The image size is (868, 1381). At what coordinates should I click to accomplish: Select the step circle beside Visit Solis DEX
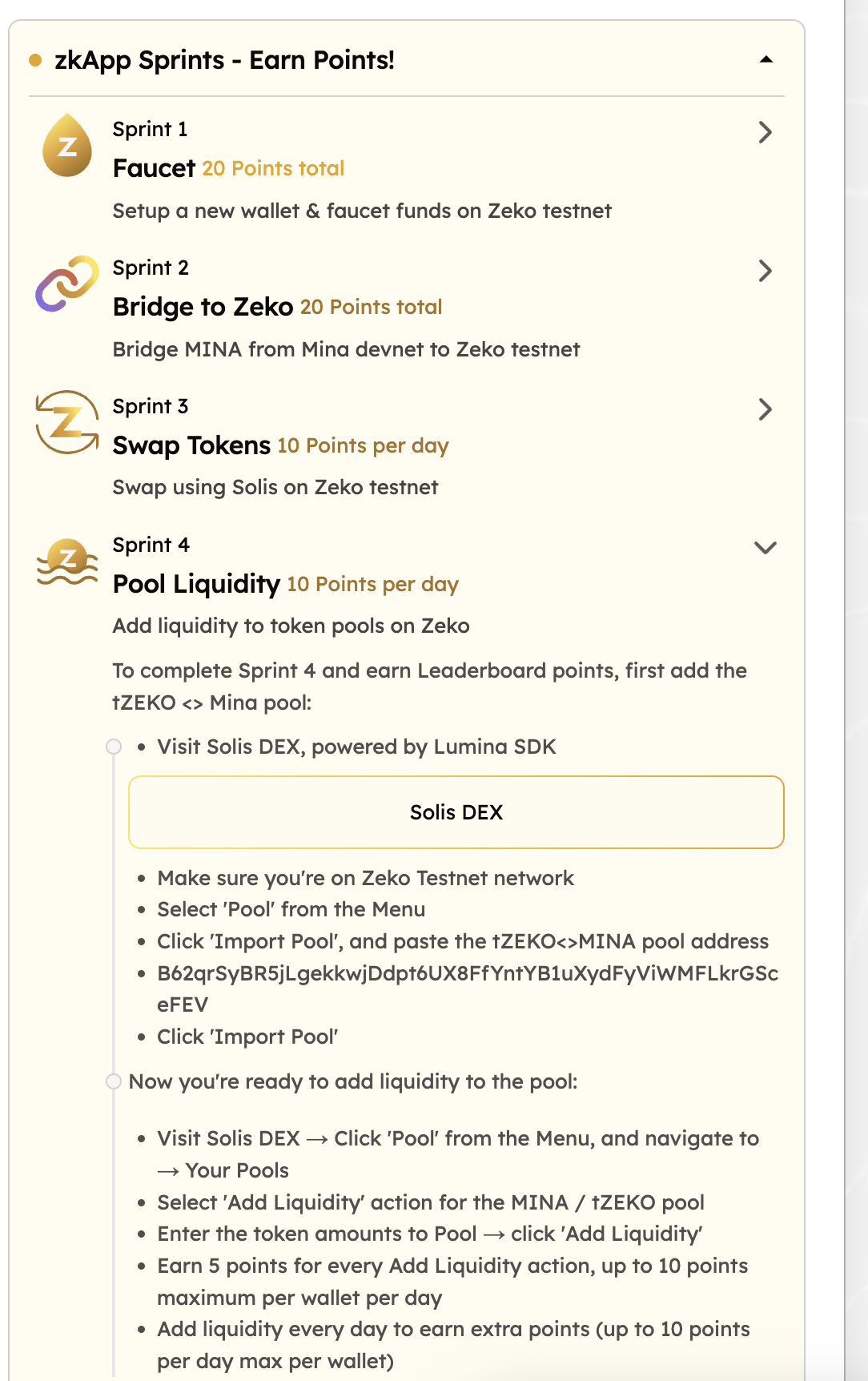(x=114, y=747)
